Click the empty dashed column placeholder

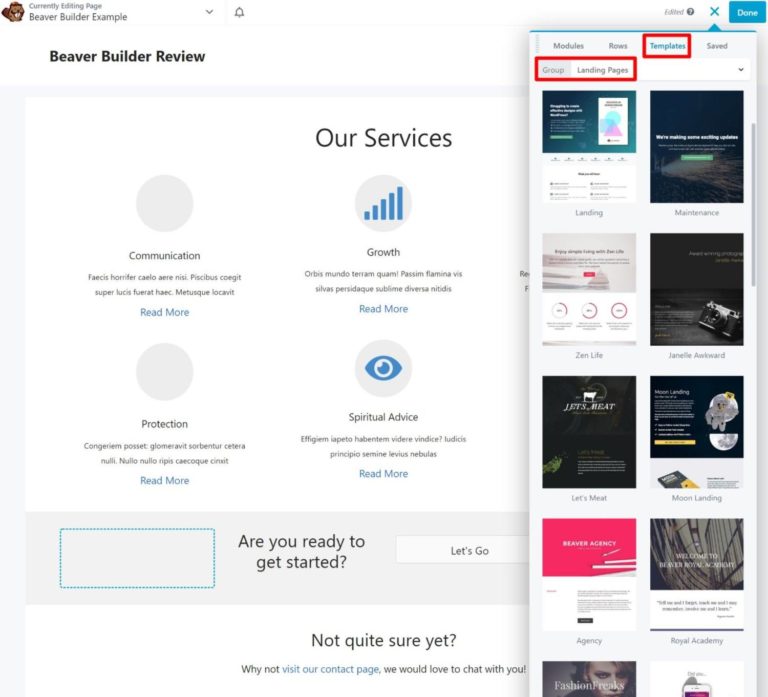click(x=137, y=558)
